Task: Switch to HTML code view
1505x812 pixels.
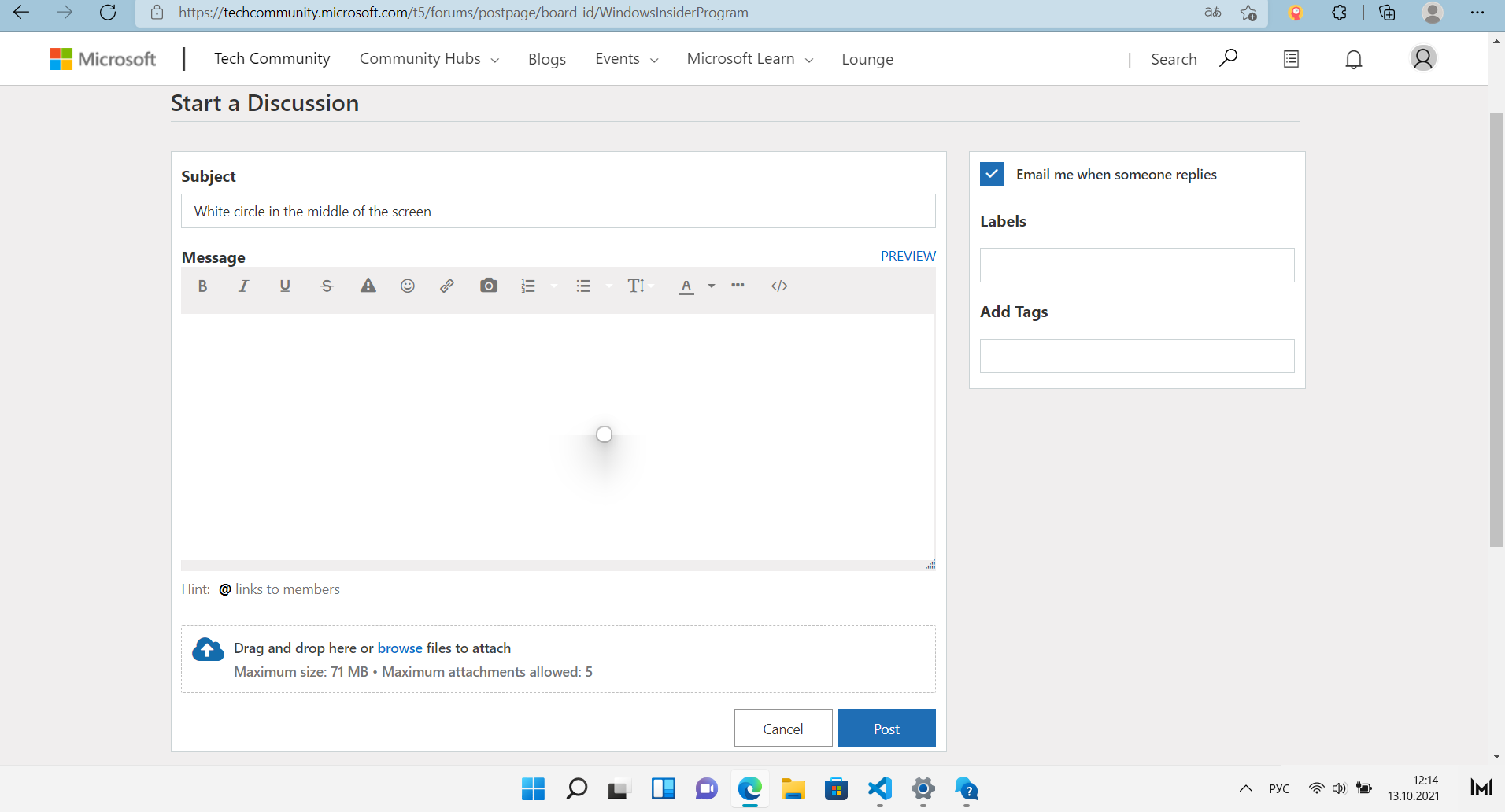Action: (x=778, y=286)
